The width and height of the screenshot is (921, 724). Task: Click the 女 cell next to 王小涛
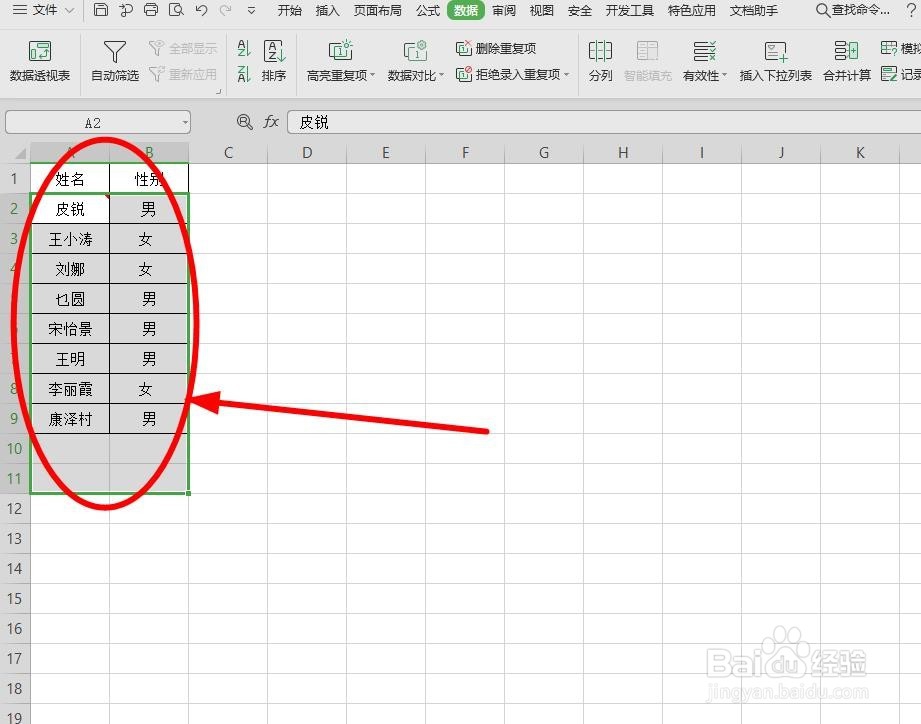[x=149, y=239]
